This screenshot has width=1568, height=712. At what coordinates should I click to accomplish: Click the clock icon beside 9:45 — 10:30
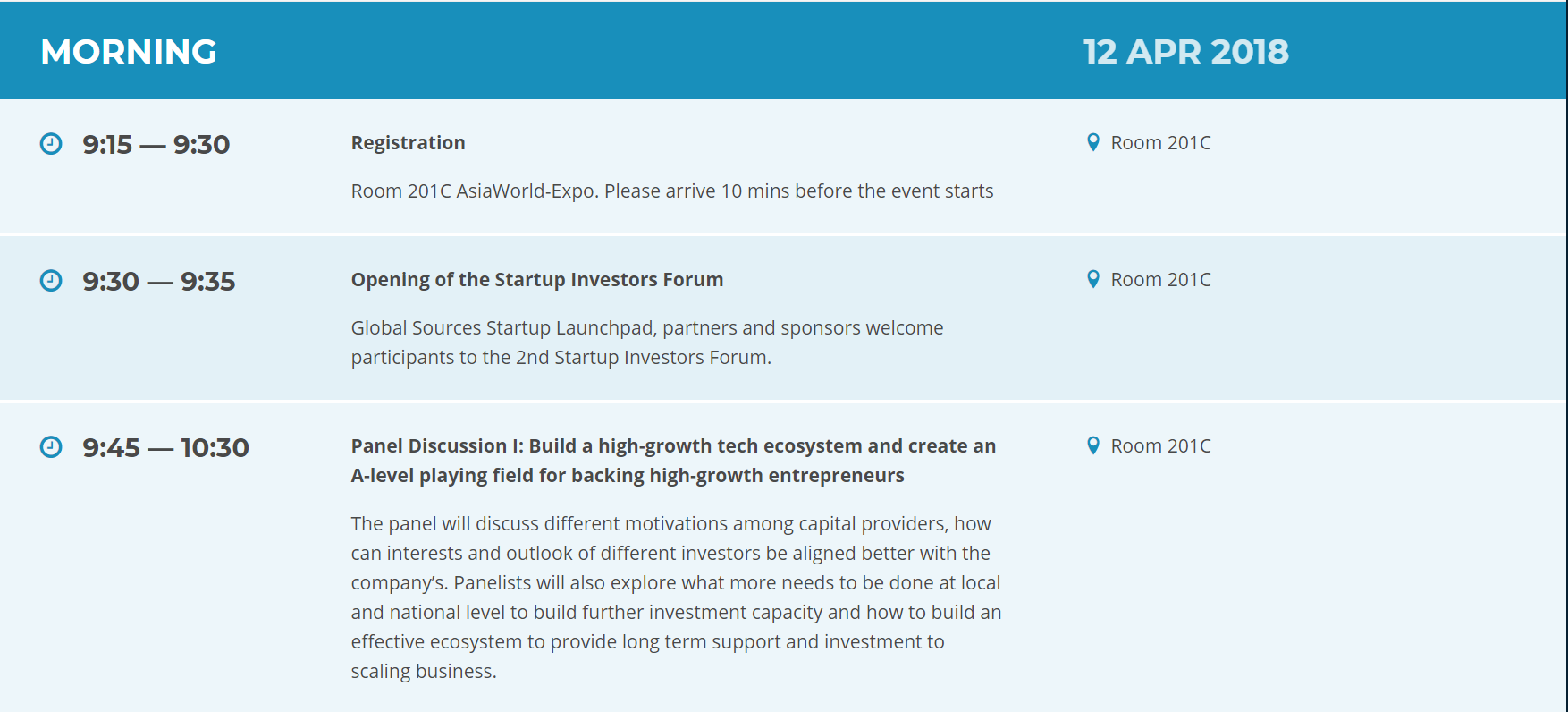[x=51, y=446]
